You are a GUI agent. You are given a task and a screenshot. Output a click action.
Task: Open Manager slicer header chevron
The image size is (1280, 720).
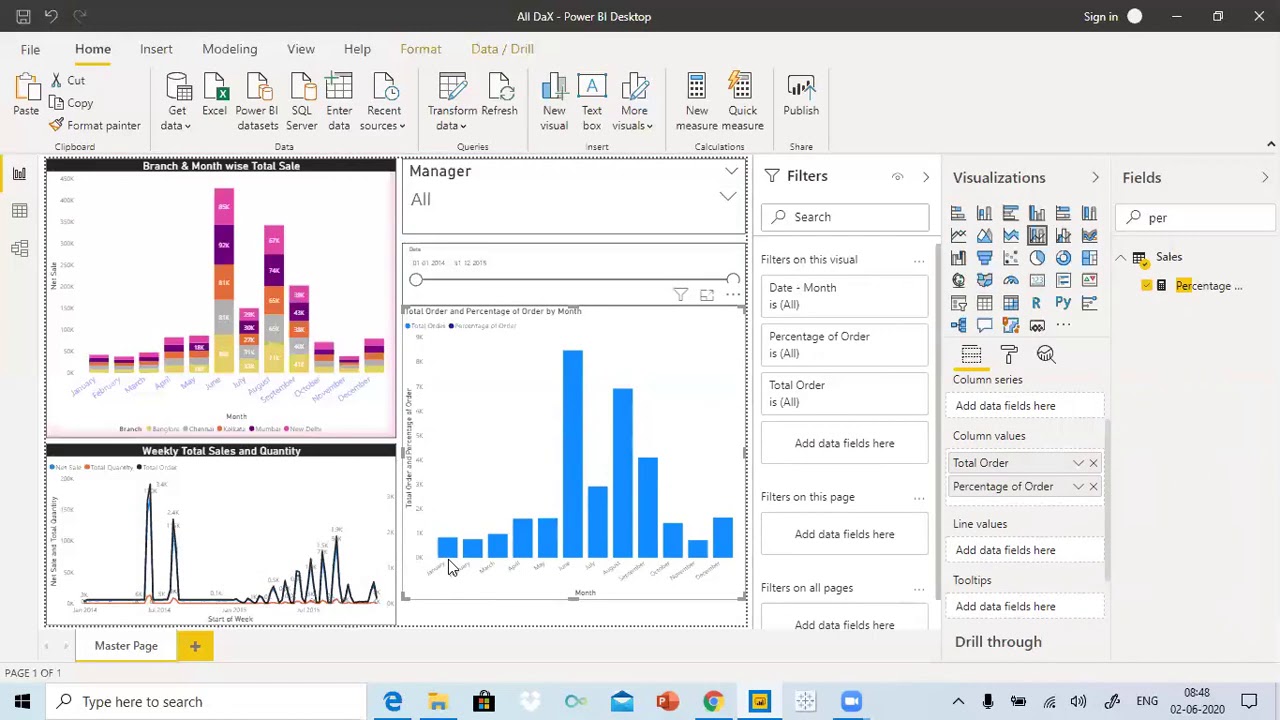(x=731, y=172)
